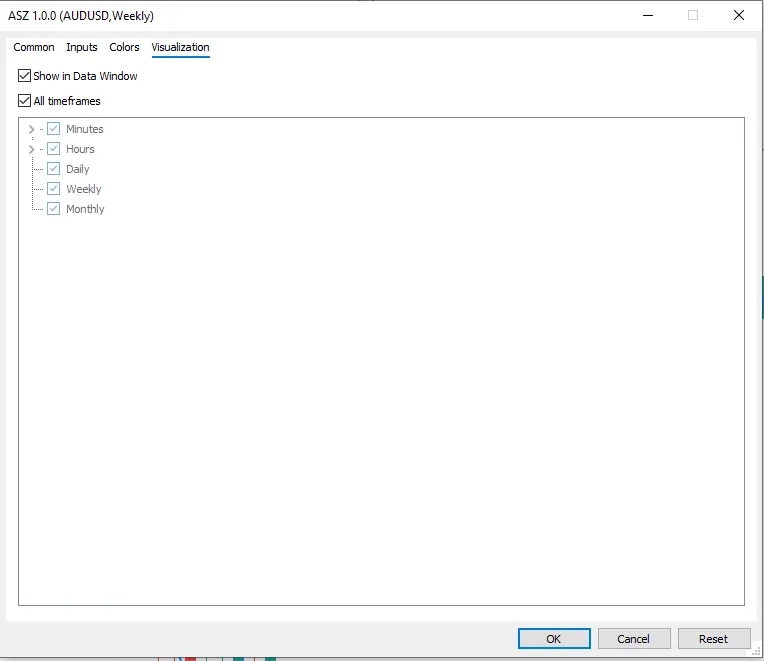Toggle the Daily checkbox
The image size is (764, 661).
54,169
